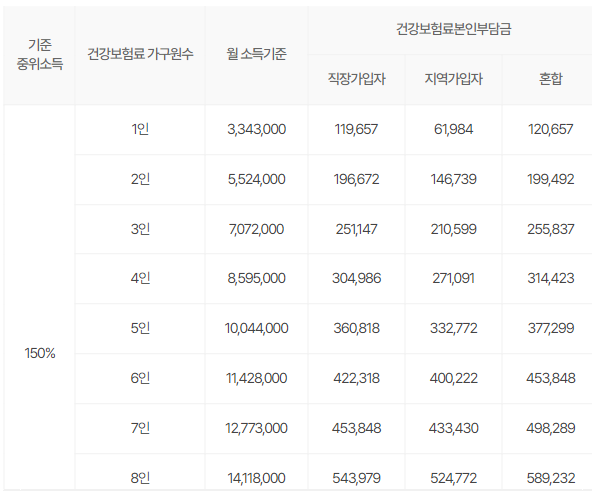Click the 기준 중위소득 column header
The width and height of the screenshot is (592, 491).
coord(40,54)
